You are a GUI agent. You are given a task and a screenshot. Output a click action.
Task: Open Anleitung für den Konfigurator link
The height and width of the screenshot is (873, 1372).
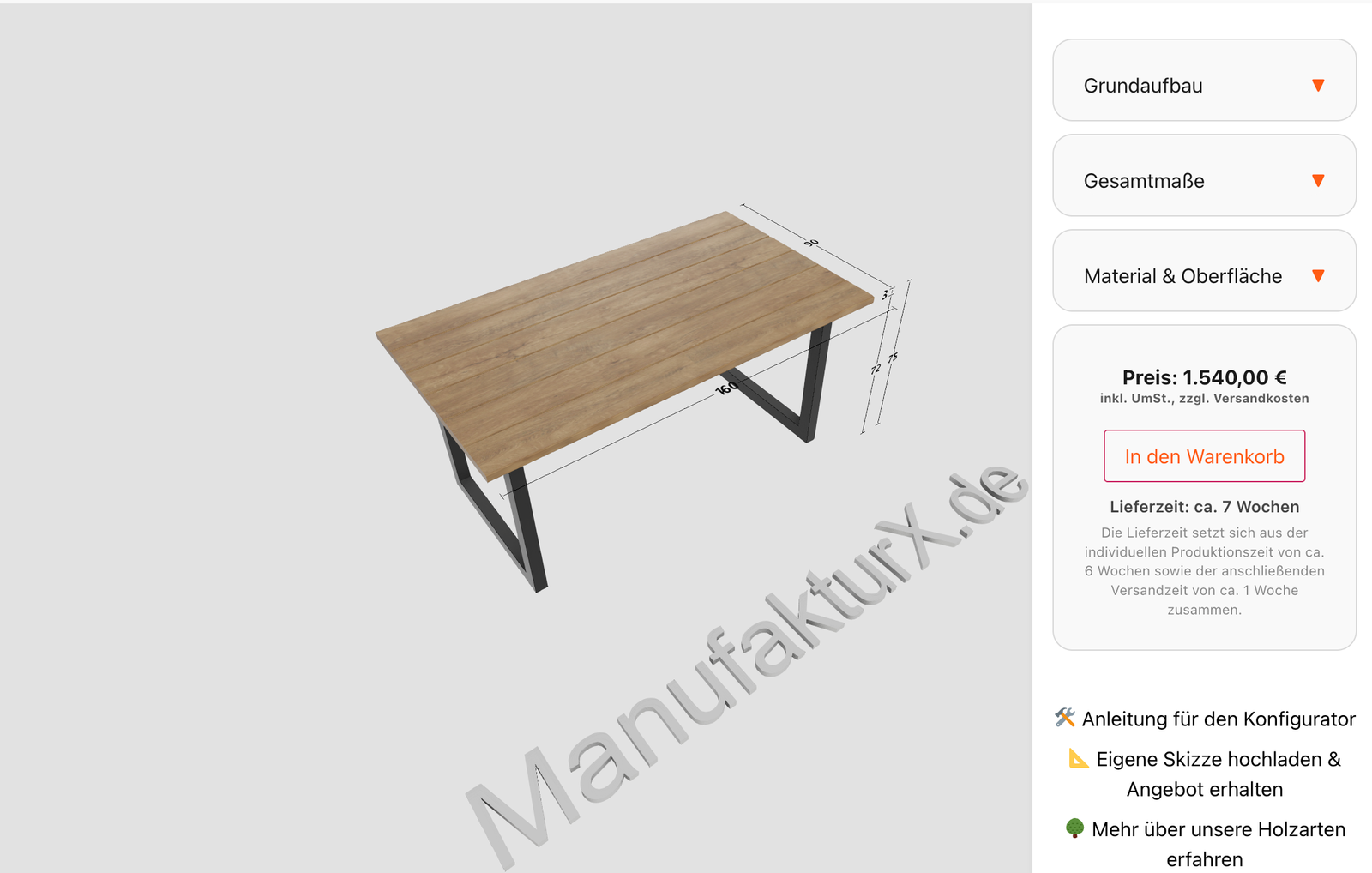pos(1219,719)
